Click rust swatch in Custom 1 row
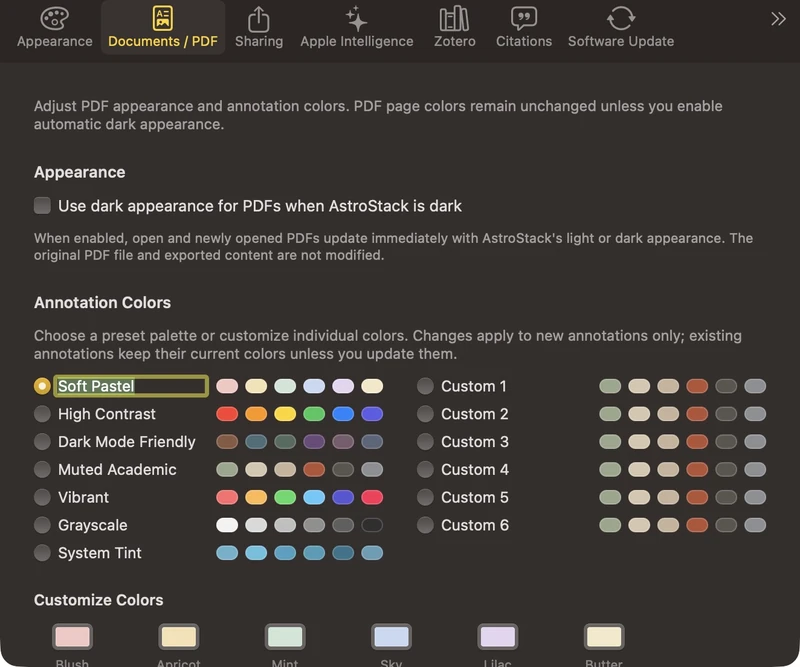This screenshot has width=800, height=667. (x=697, y=386)
